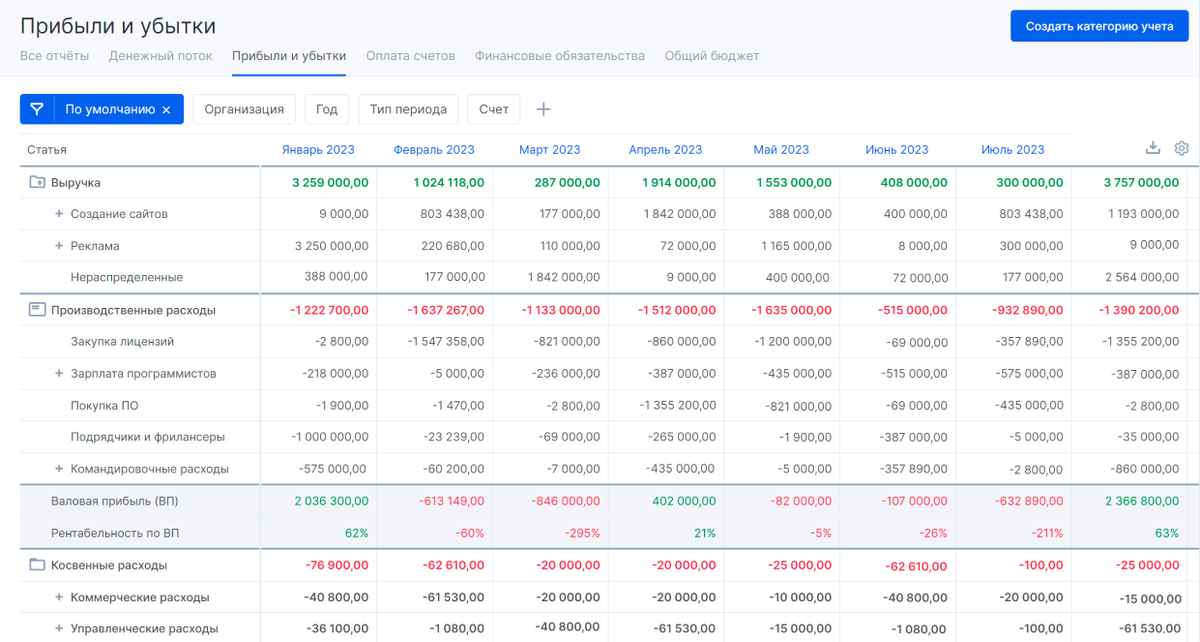Viewport: 1200px width, 642px height.
Task: Open table settings gear icon
Action: [1182, 148]
